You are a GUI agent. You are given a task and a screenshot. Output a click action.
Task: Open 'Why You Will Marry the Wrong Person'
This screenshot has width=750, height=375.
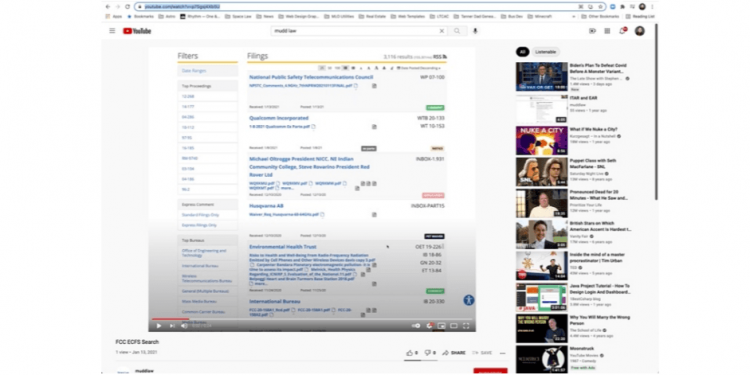click(x=541, y=329)
